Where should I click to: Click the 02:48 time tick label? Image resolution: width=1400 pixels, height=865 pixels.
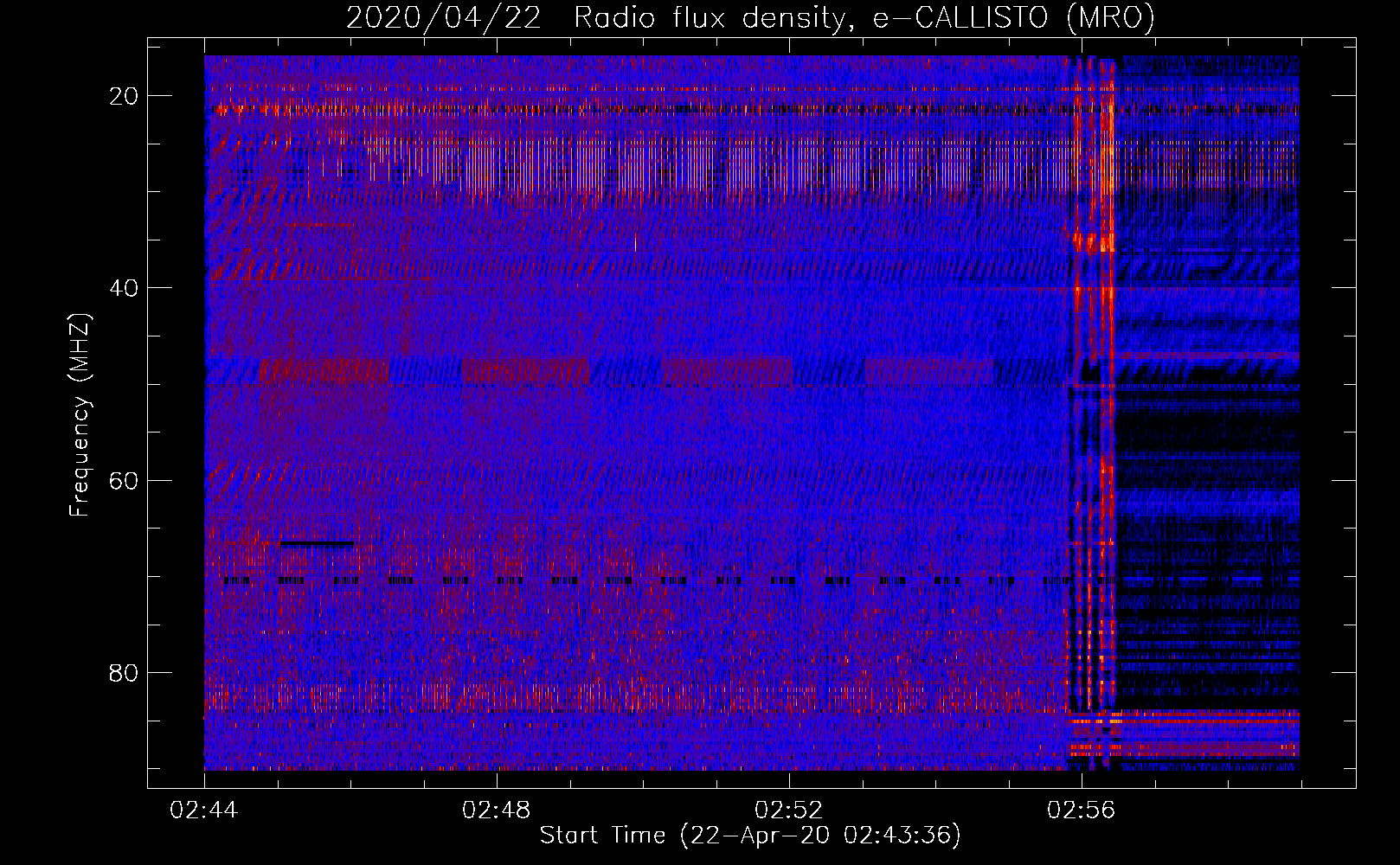(497, 811)
